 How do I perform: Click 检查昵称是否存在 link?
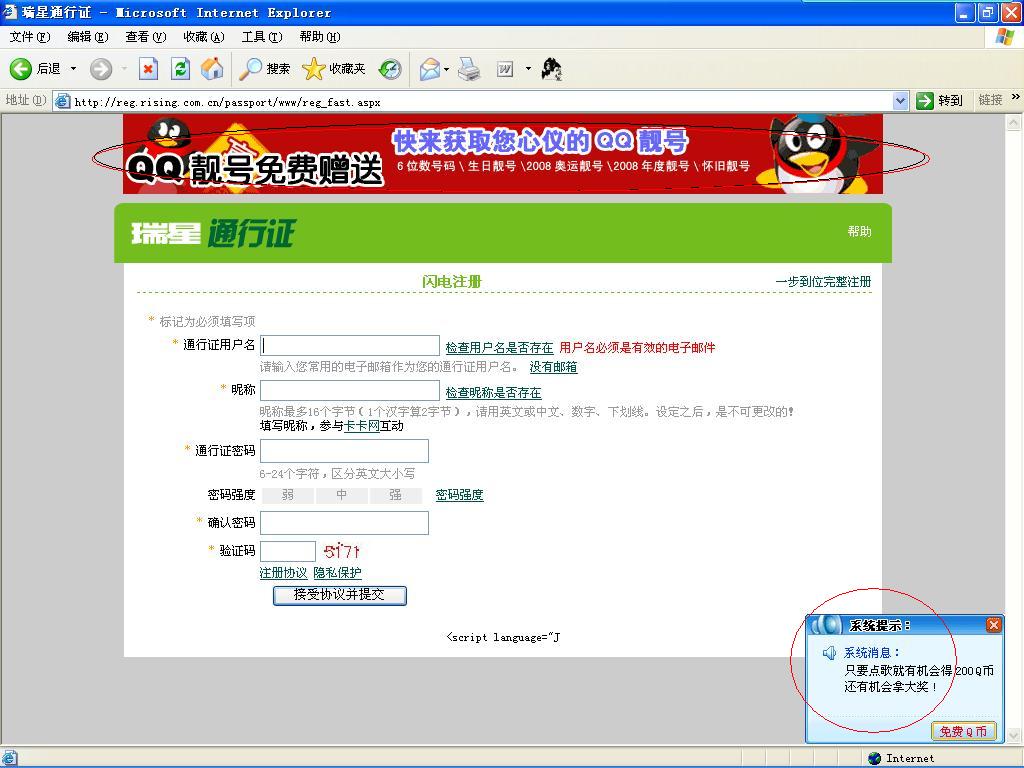493,392
